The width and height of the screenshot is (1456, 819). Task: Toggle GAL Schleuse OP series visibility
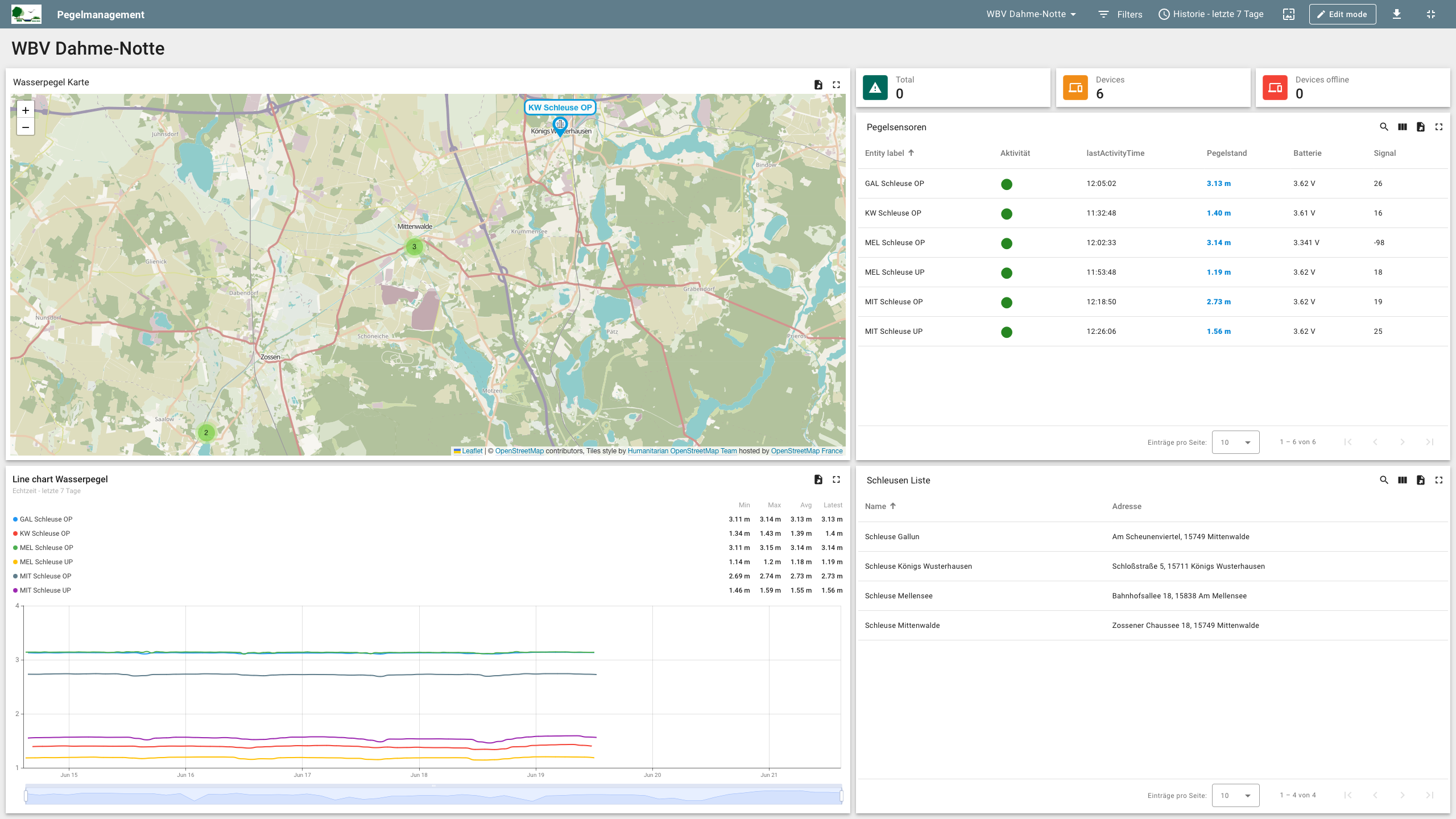[45, 519]
